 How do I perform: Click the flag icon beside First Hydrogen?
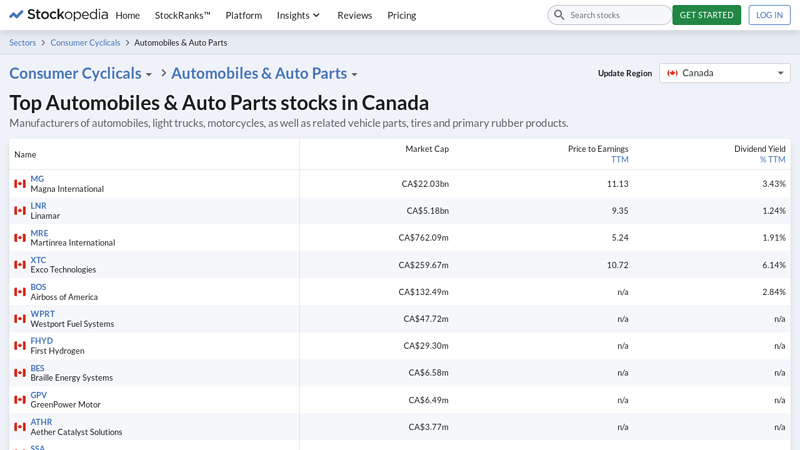click(20, 346)
